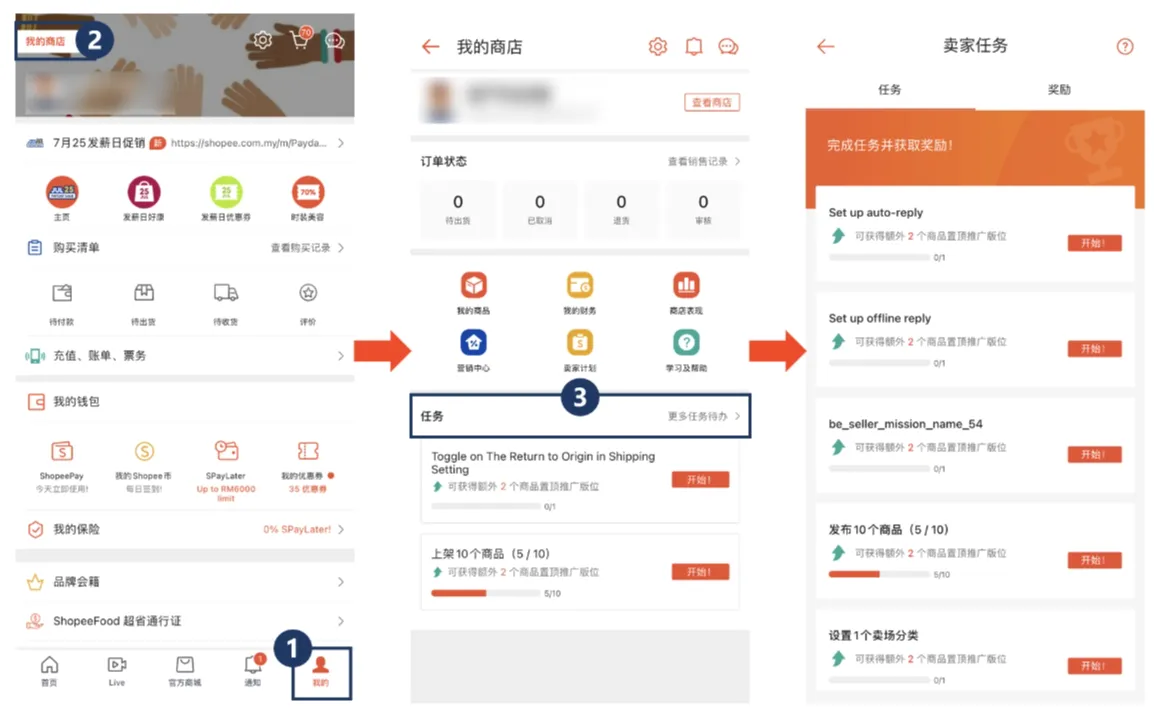Open settings gear on 我的商店 page
The image size is (1156, 712).
657,45
